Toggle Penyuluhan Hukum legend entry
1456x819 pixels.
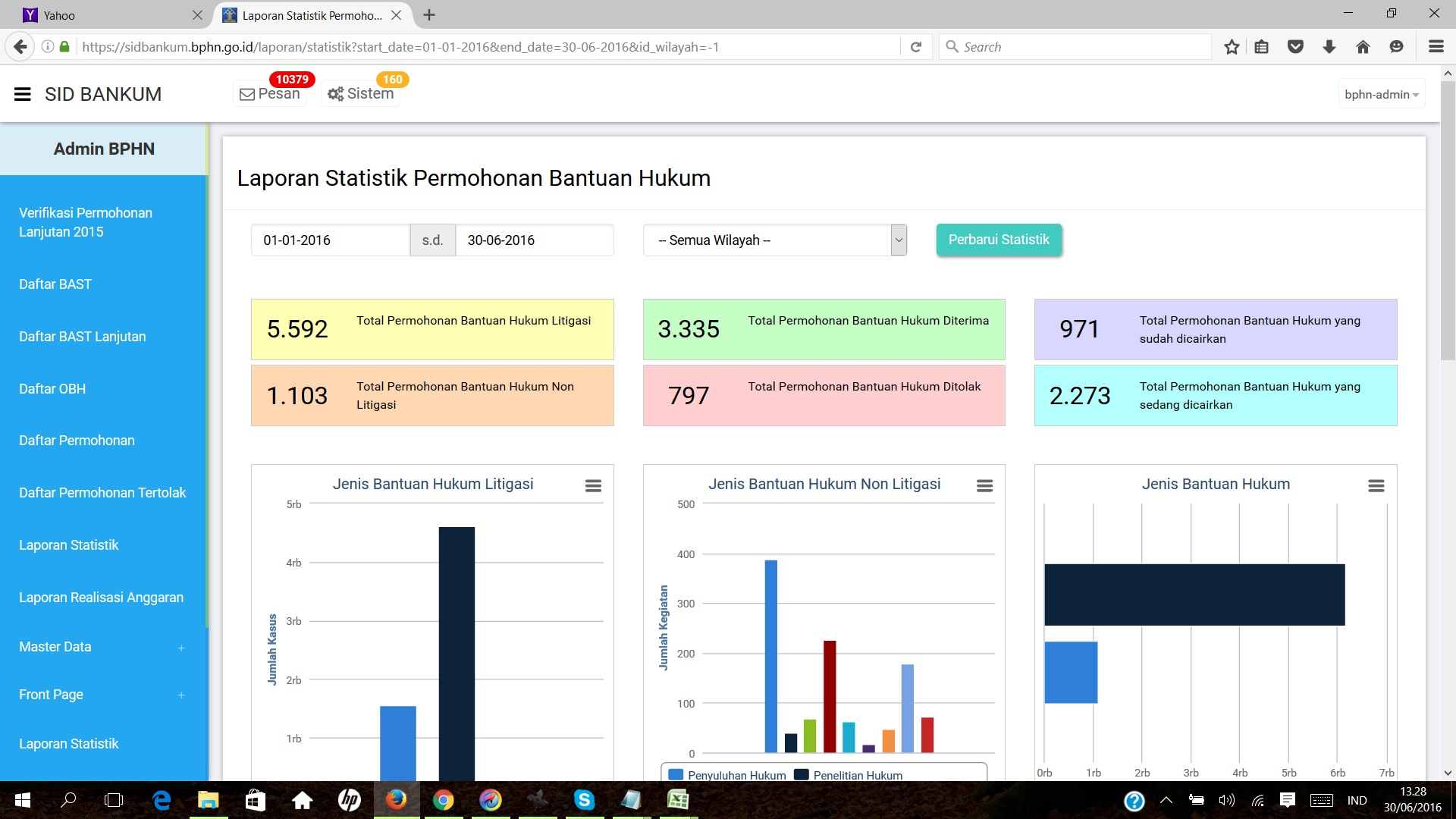point(726,775)
